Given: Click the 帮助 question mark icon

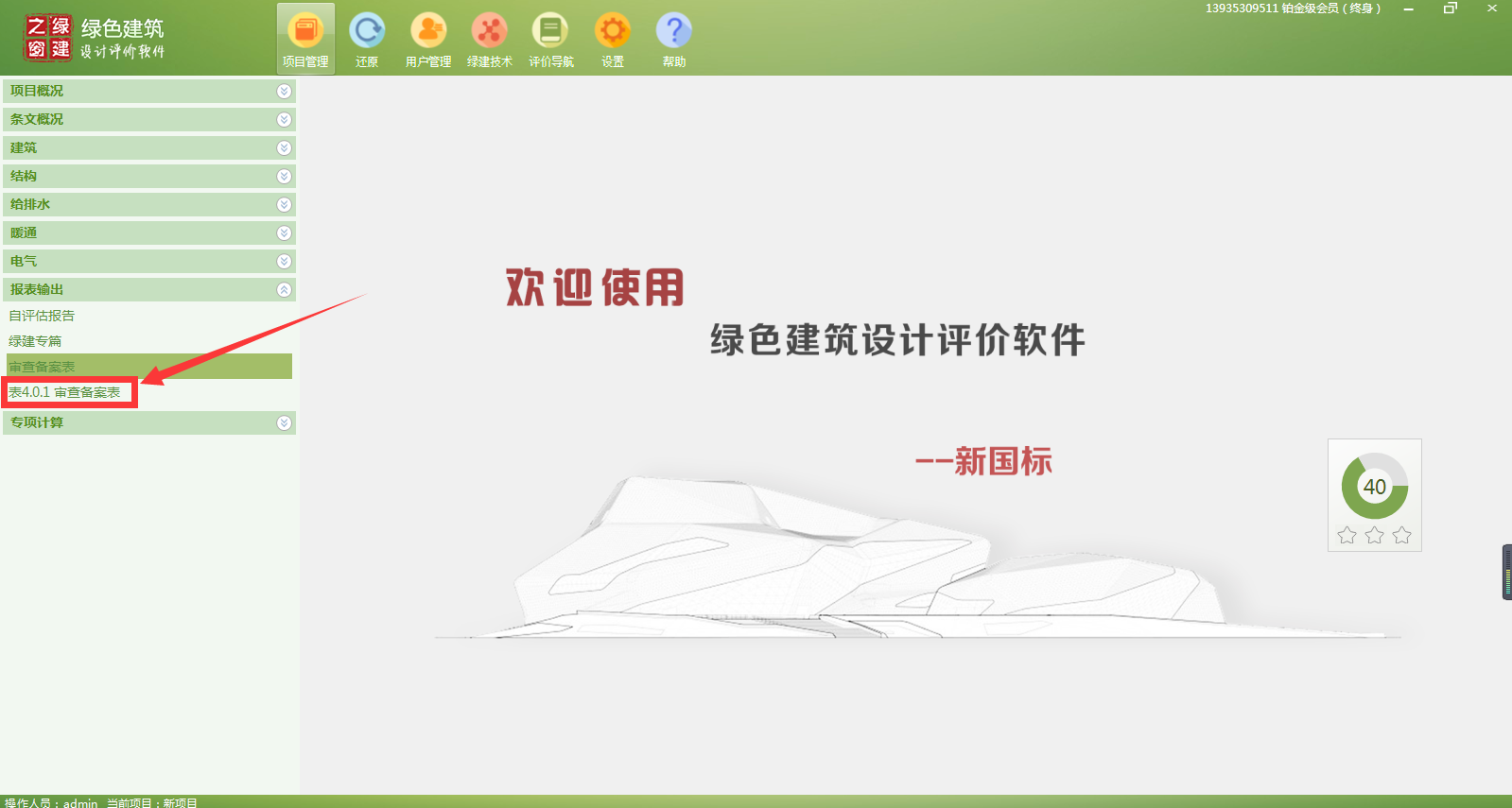Looking at the screenshot, I should 674,40.
